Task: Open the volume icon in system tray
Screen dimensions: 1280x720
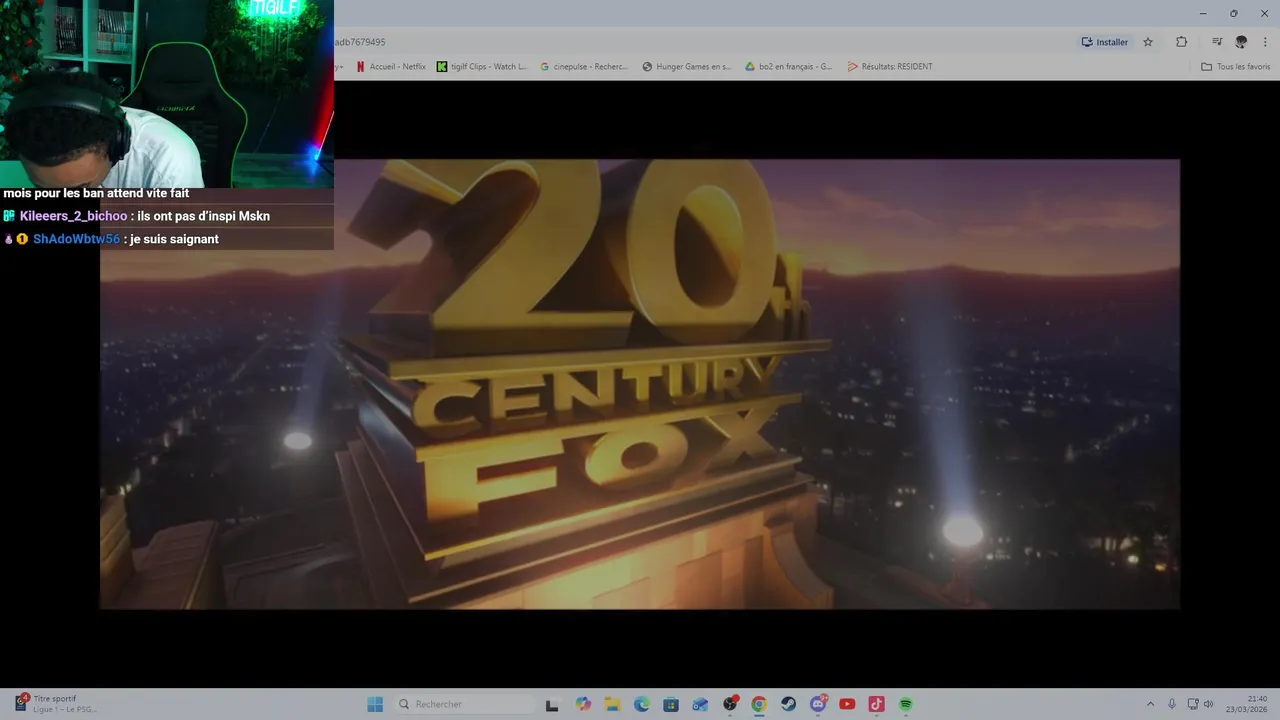Action: 1208,704
